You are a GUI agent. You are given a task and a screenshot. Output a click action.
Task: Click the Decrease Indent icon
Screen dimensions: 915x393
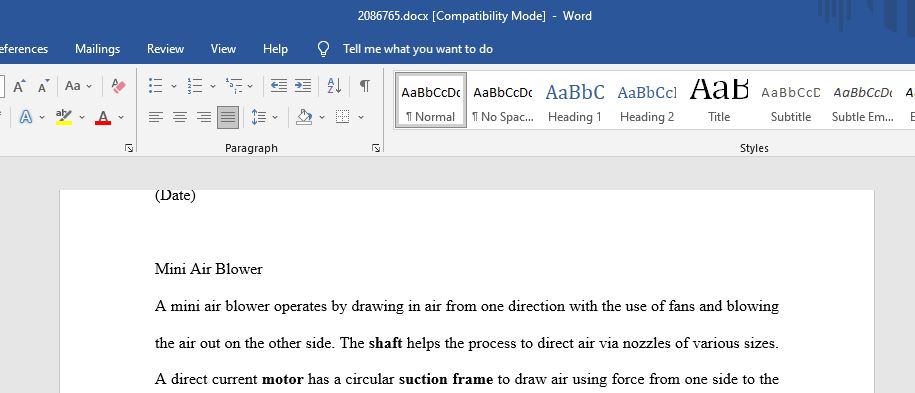(x=278, y=86)
